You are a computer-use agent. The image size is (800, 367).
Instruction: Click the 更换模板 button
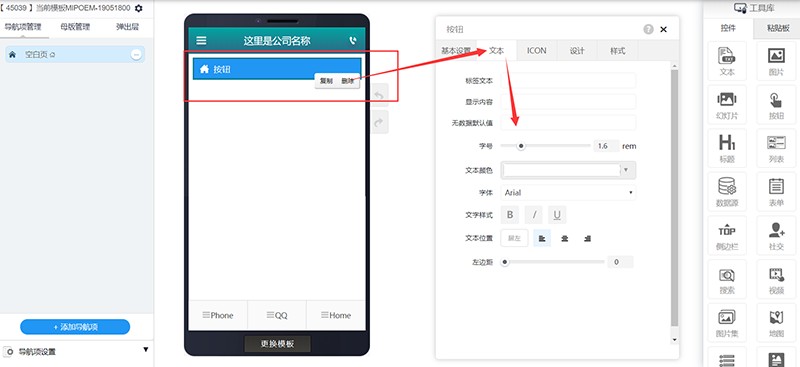coord(277,344)
